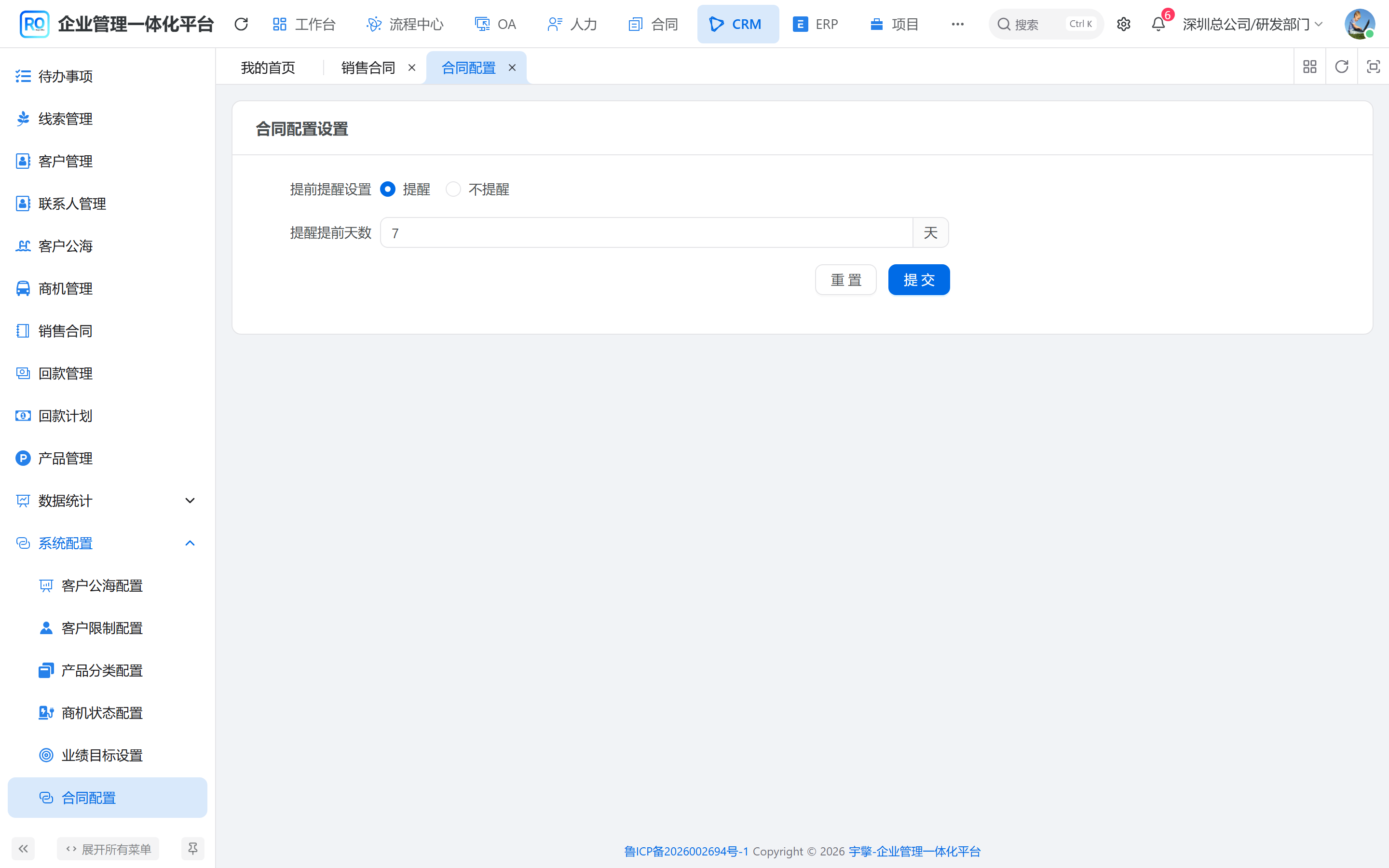Open the settings gear icon
The image size is (1389, 868).
tap(1123, 24)
